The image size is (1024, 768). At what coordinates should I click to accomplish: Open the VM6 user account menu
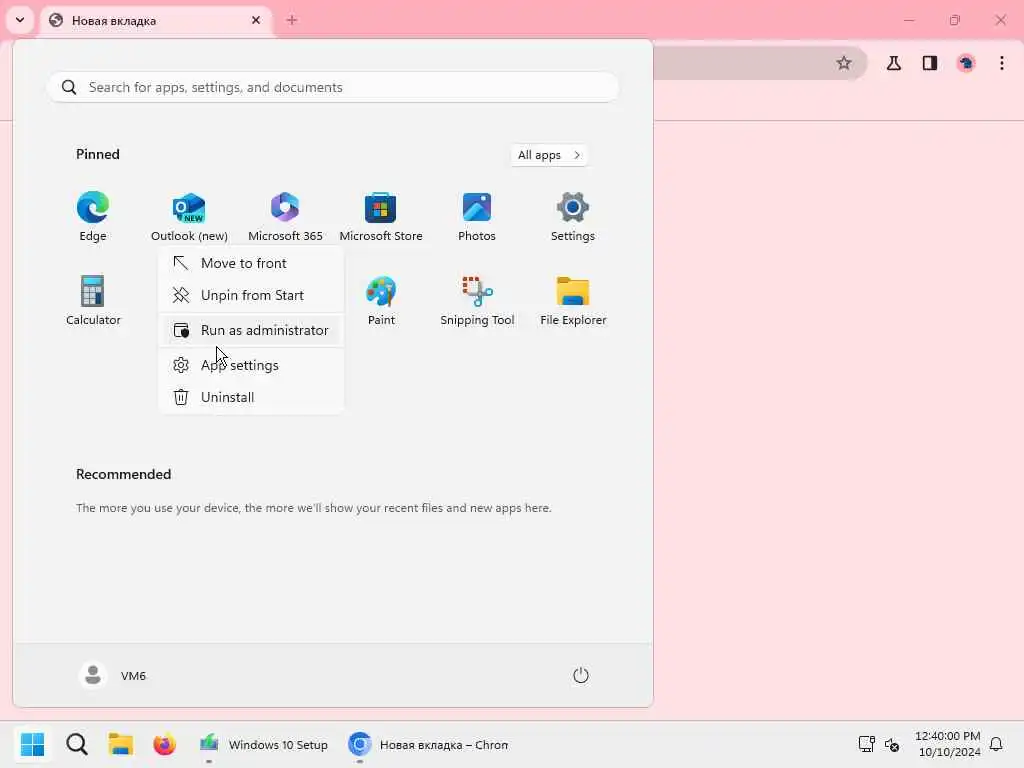(113, 675)
